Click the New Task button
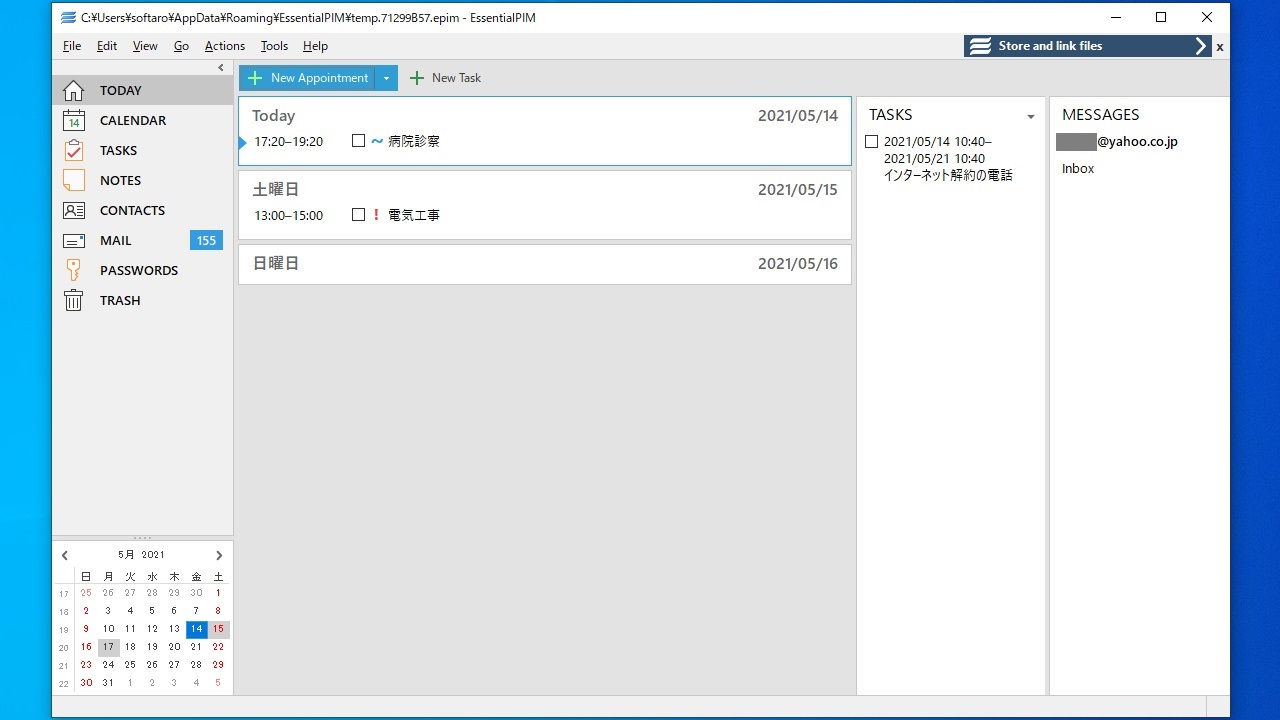The image size is (1280, 720). (x=445, y=78)
